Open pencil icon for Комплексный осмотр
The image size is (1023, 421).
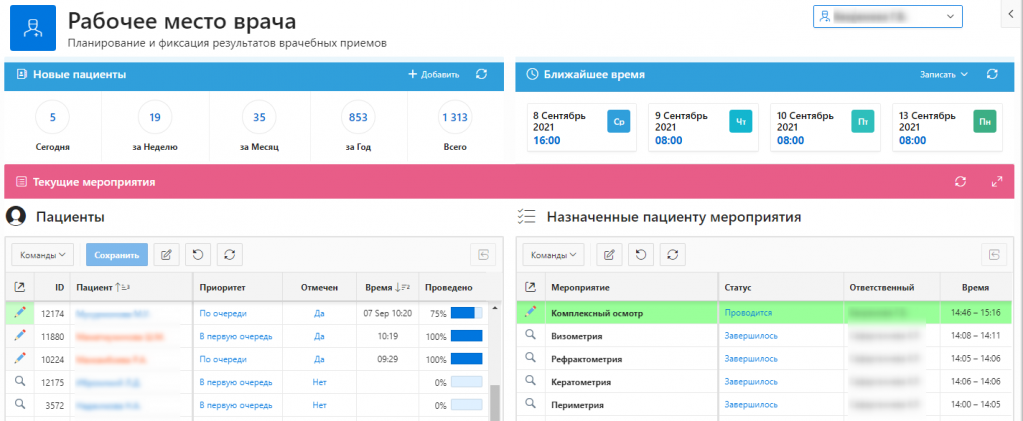click(531, 313)
